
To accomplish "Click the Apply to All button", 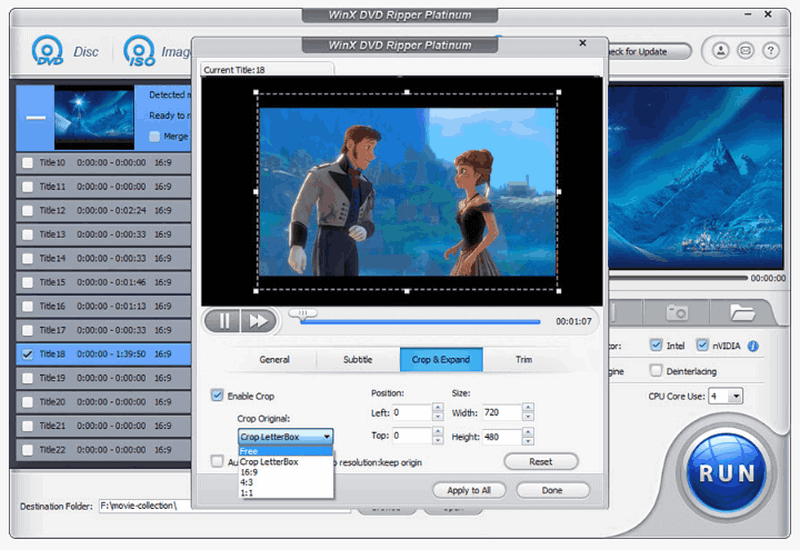I will point(469,490).
